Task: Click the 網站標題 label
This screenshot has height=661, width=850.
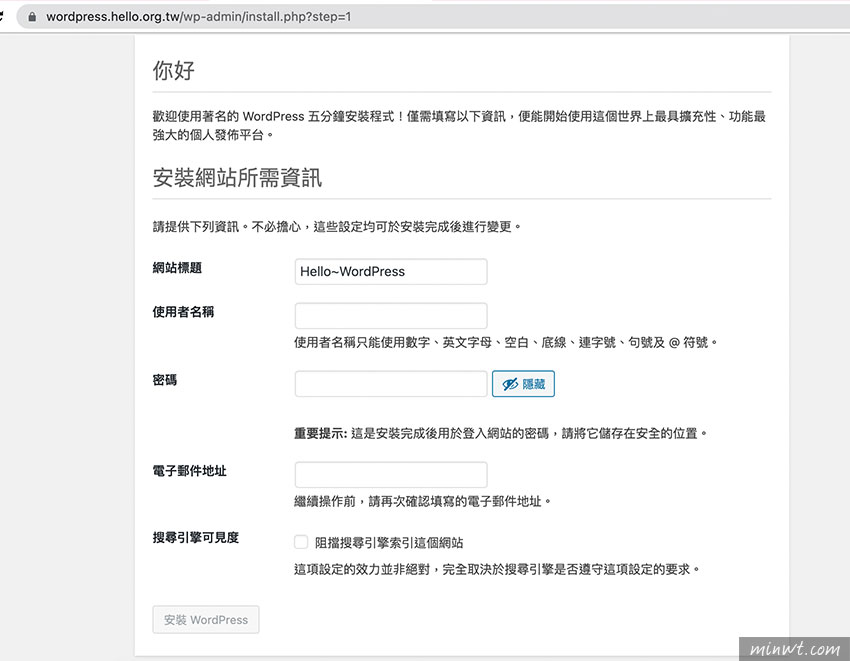Action: [177, 268]
